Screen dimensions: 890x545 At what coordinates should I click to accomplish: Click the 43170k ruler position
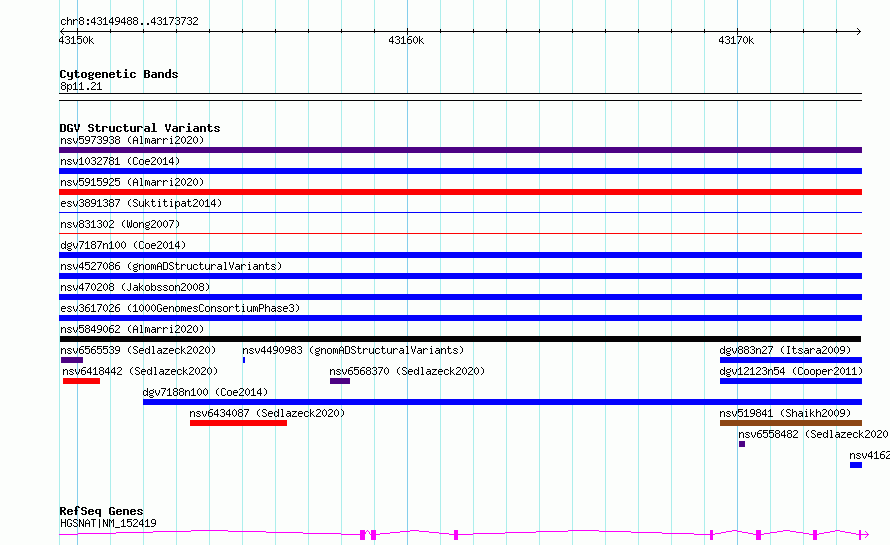pos(736,40)
